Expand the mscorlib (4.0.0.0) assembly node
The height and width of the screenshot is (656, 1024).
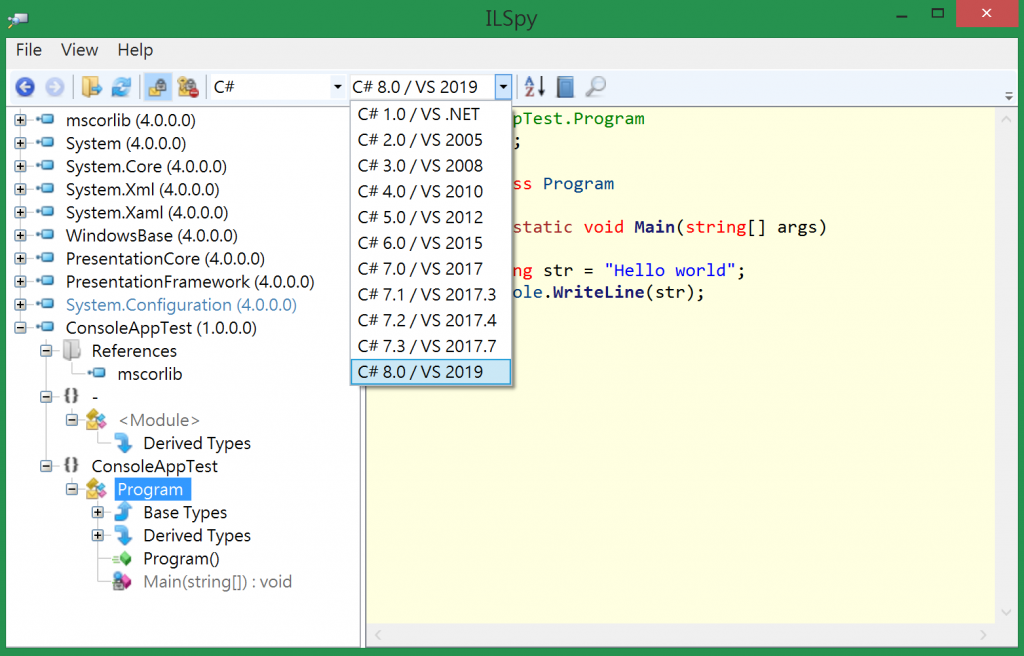point(20,120)
